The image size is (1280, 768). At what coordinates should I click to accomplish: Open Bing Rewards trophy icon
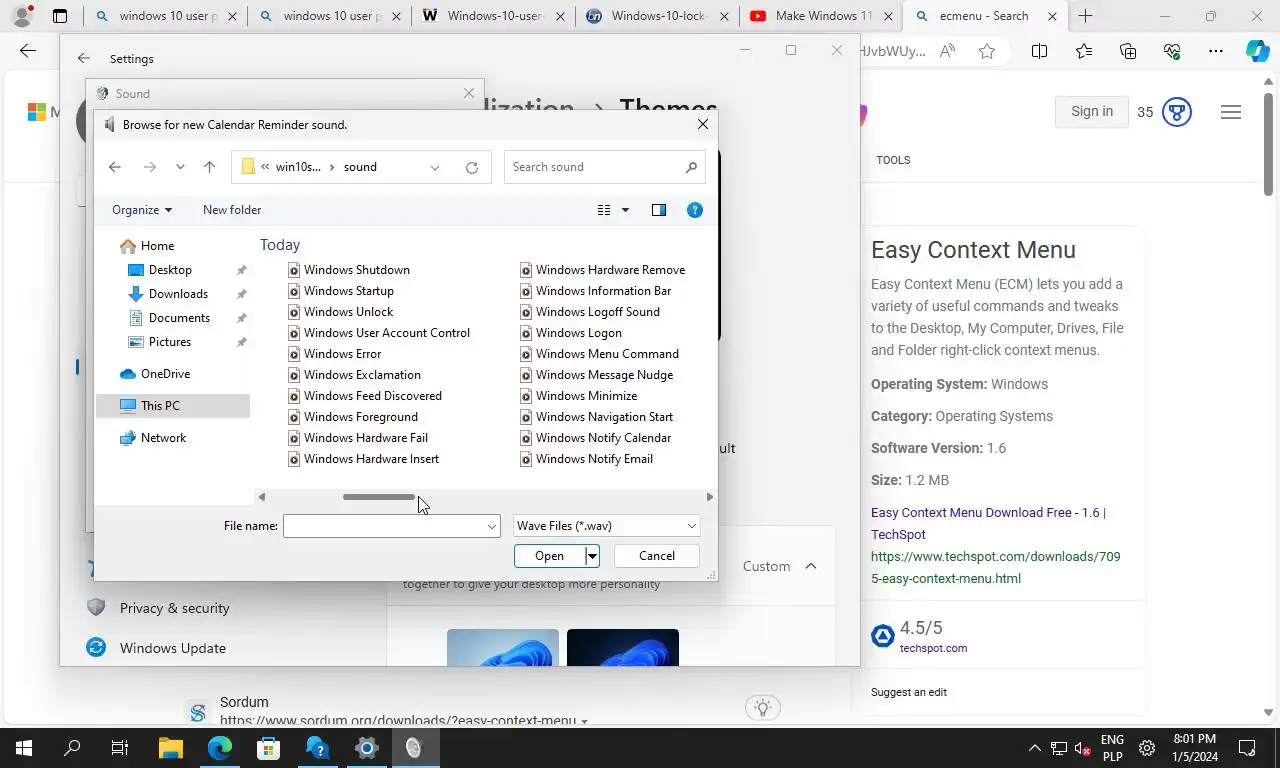pos(1177,112)
